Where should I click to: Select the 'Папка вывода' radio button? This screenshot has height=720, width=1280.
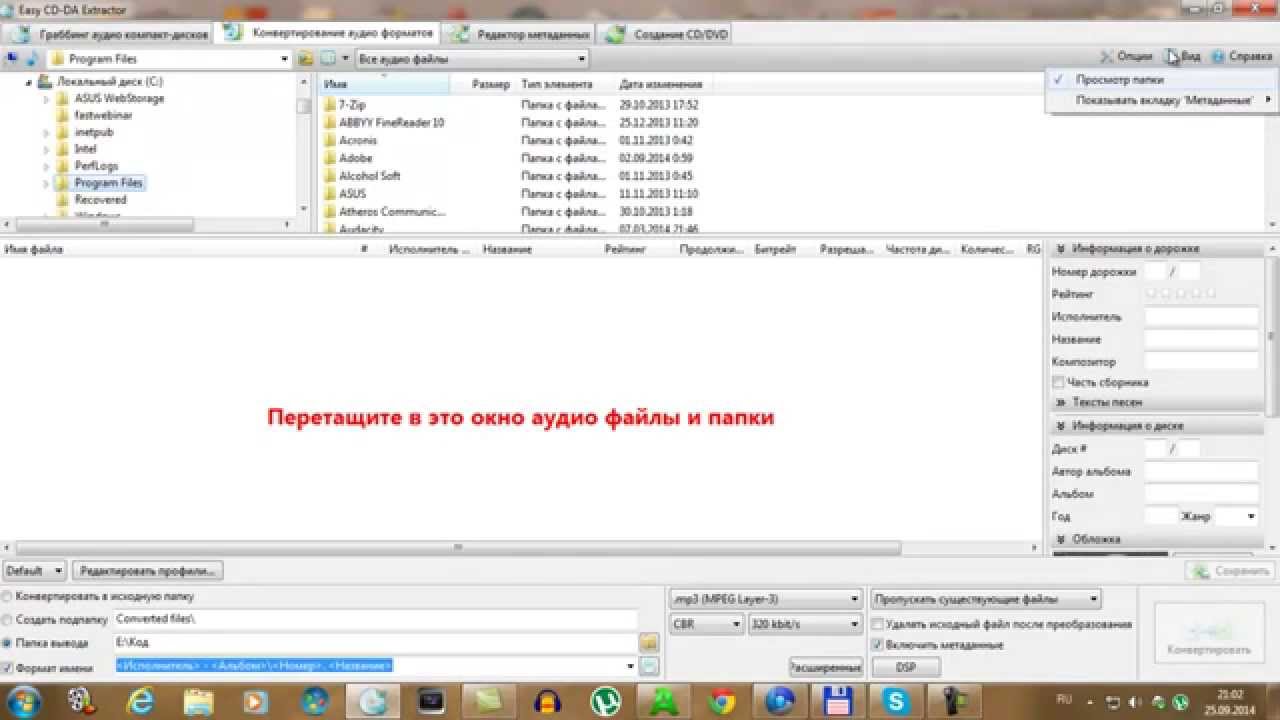tap(8, 643)
